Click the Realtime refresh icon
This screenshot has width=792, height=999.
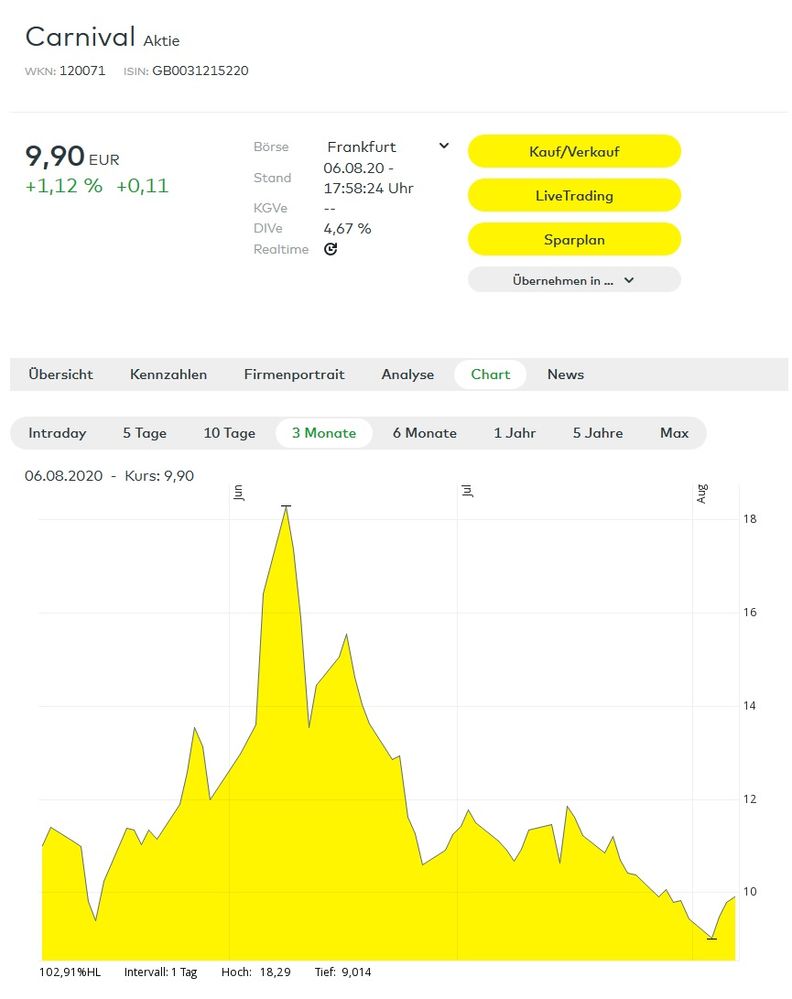click(330, 249)
